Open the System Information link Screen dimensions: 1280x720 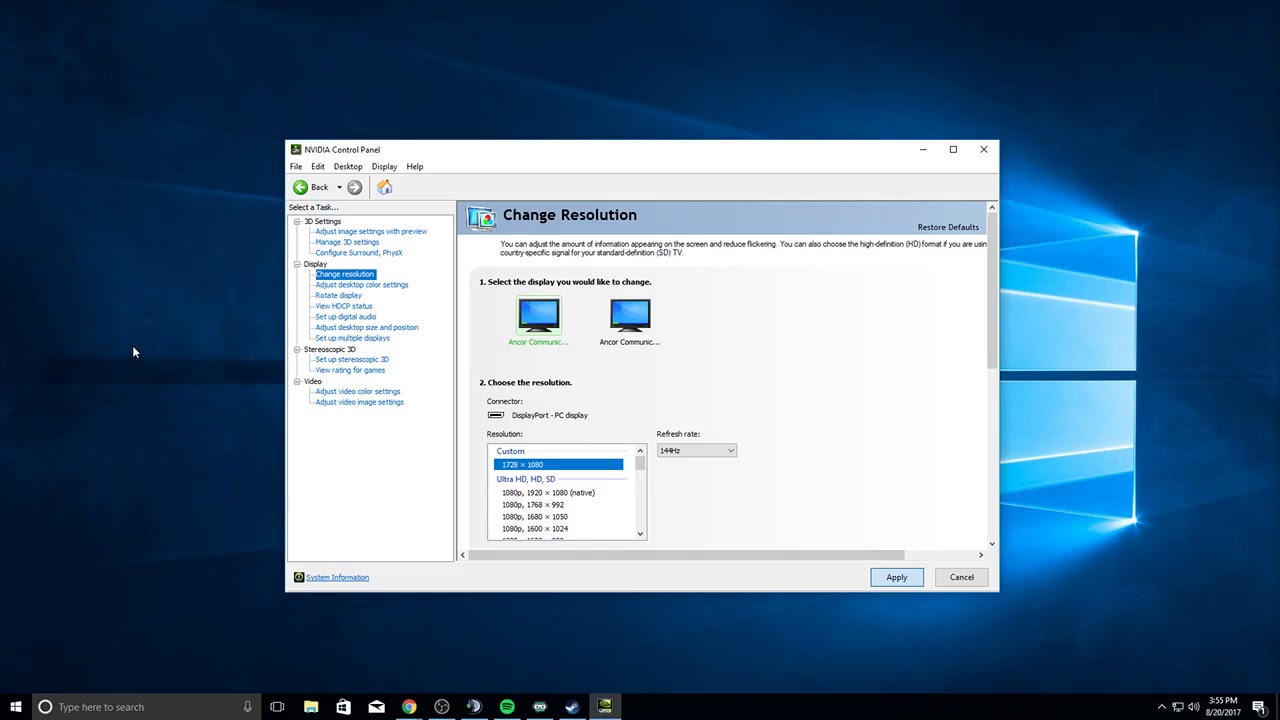(x=337, y=577)
